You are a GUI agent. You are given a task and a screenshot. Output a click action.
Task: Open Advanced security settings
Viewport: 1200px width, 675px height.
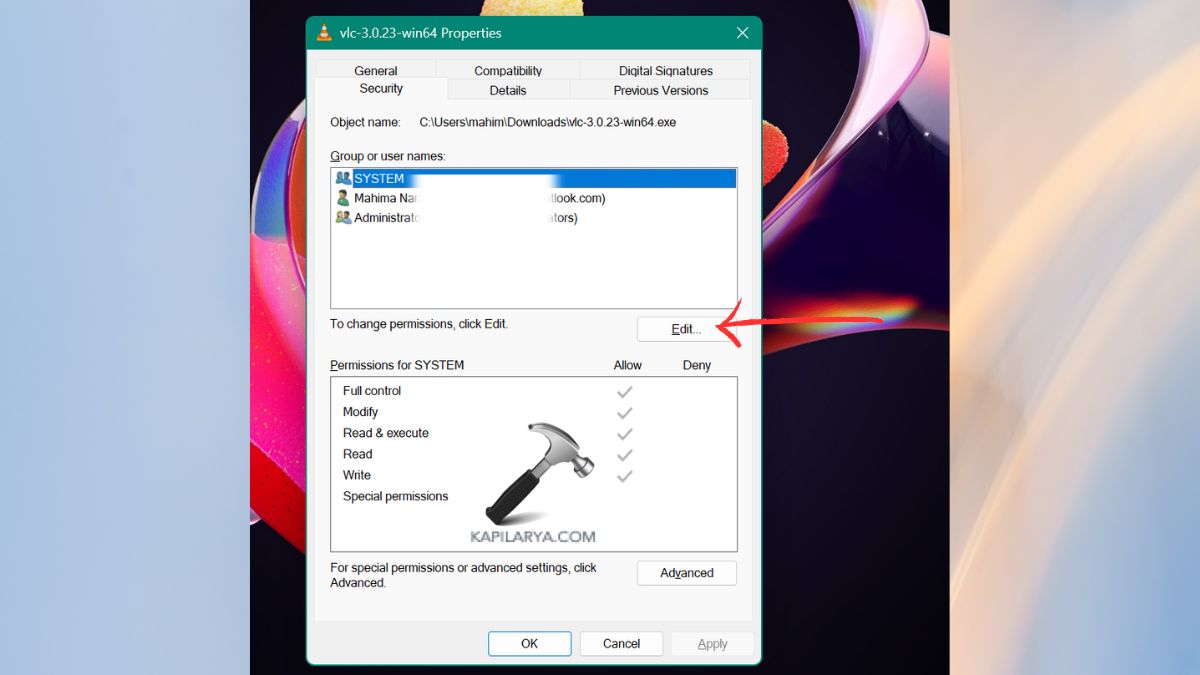[x=686, y=573]
